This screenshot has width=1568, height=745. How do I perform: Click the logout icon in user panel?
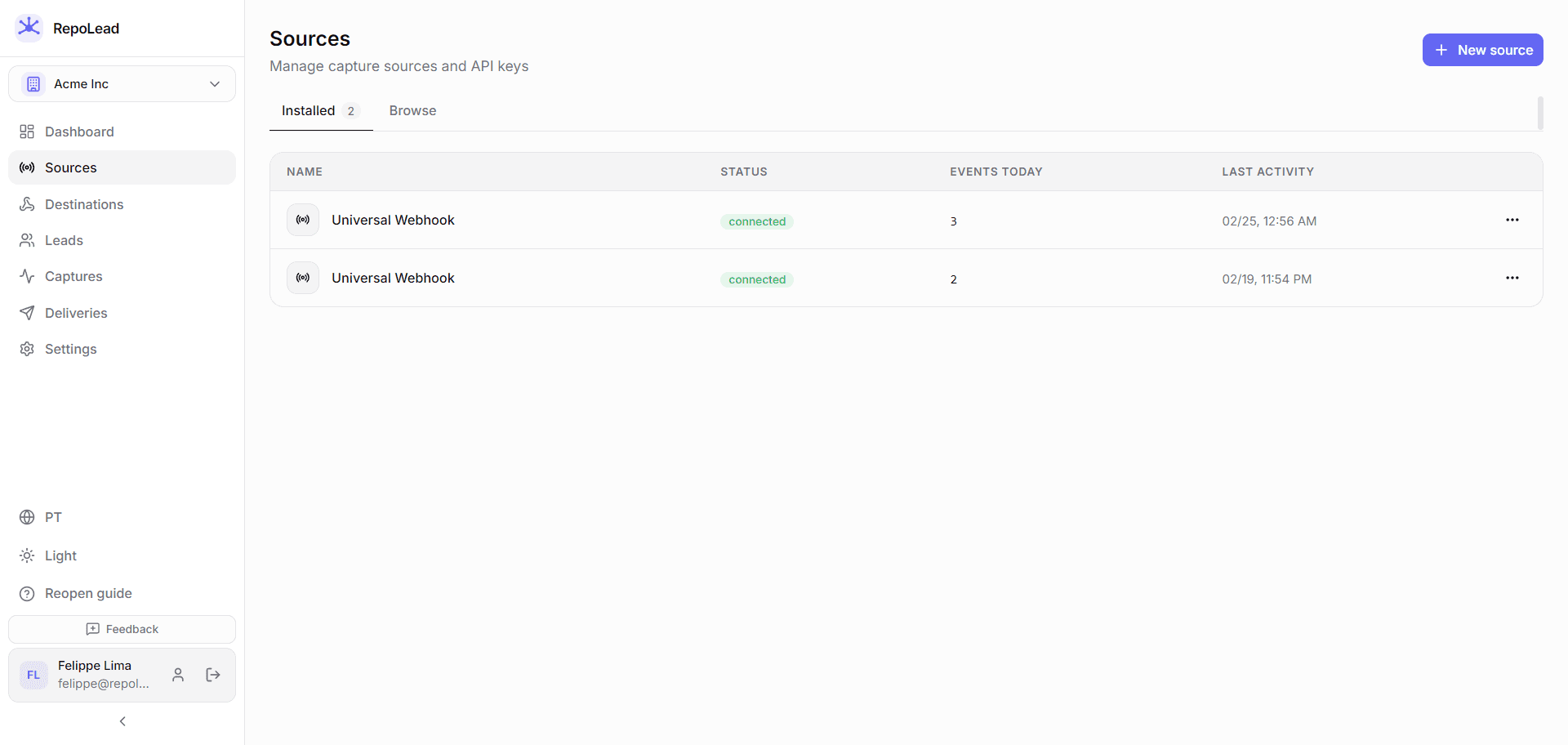tap(213, 675)
